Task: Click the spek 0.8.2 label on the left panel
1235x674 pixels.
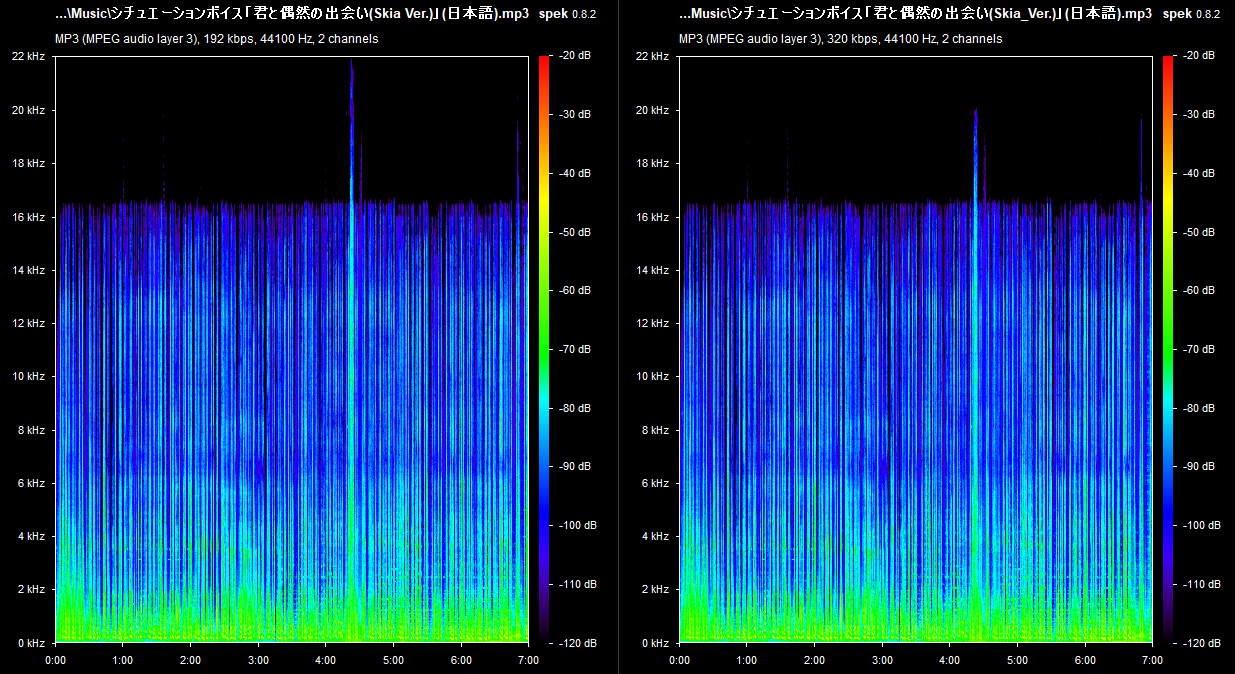Action: click(568, 14)
